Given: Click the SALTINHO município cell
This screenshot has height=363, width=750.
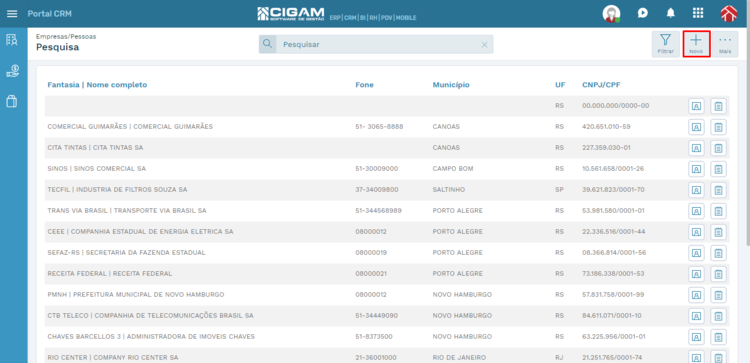Looking at the screenshot, I should [449, 190].
